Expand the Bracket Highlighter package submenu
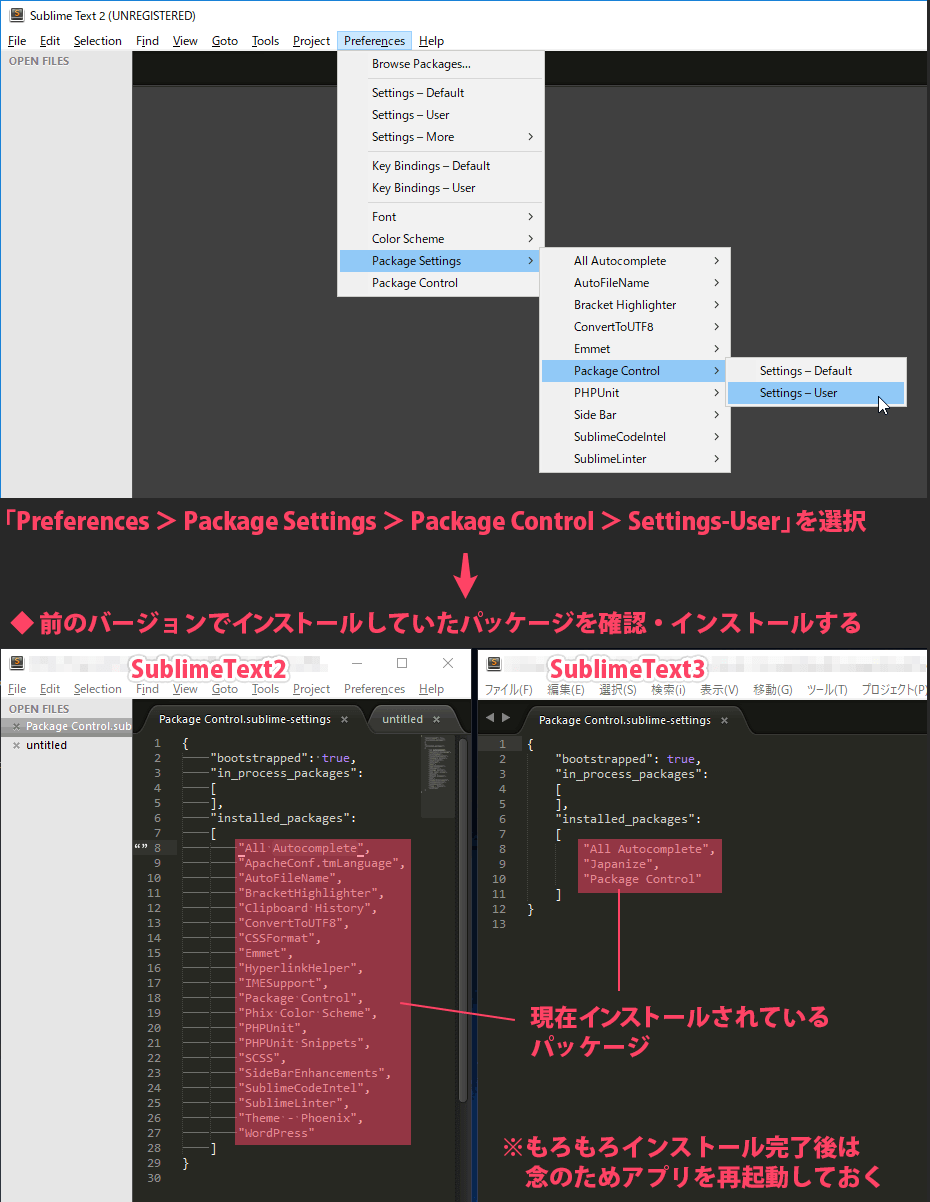 tap(636, 305)
